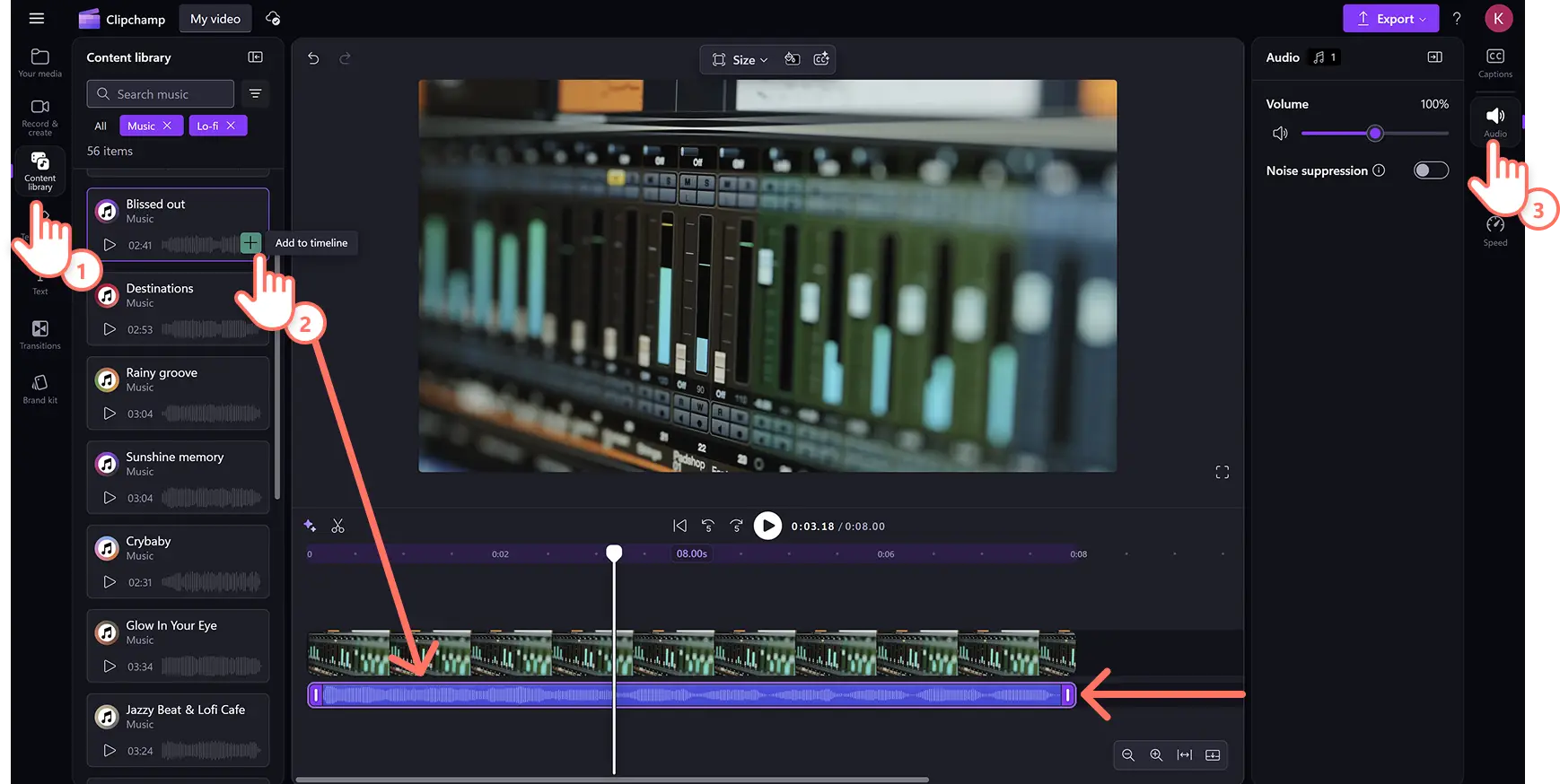Preview the Blissed out track
The width and height of the screenshot is (1560, 784).
click(x=110, y=245)
